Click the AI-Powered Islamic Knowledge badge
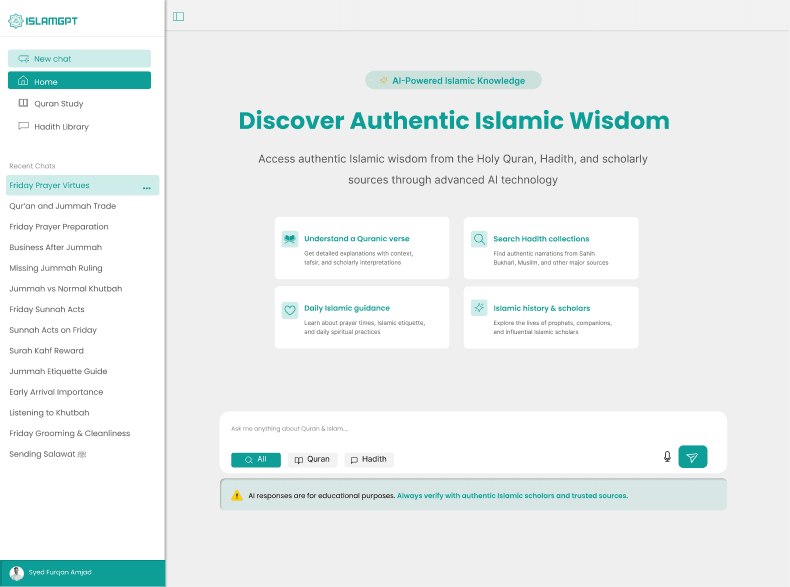 tap(453, 81)
